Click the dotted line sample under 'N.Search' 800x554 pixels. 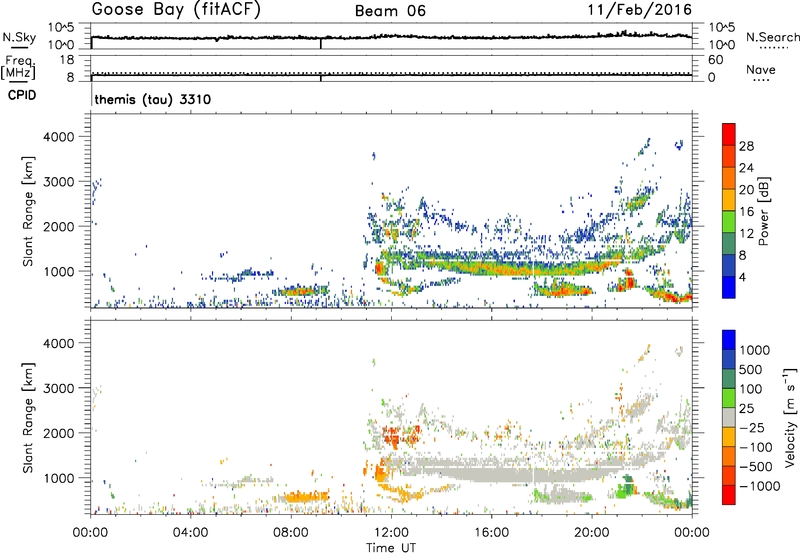[x=773, y=47]
